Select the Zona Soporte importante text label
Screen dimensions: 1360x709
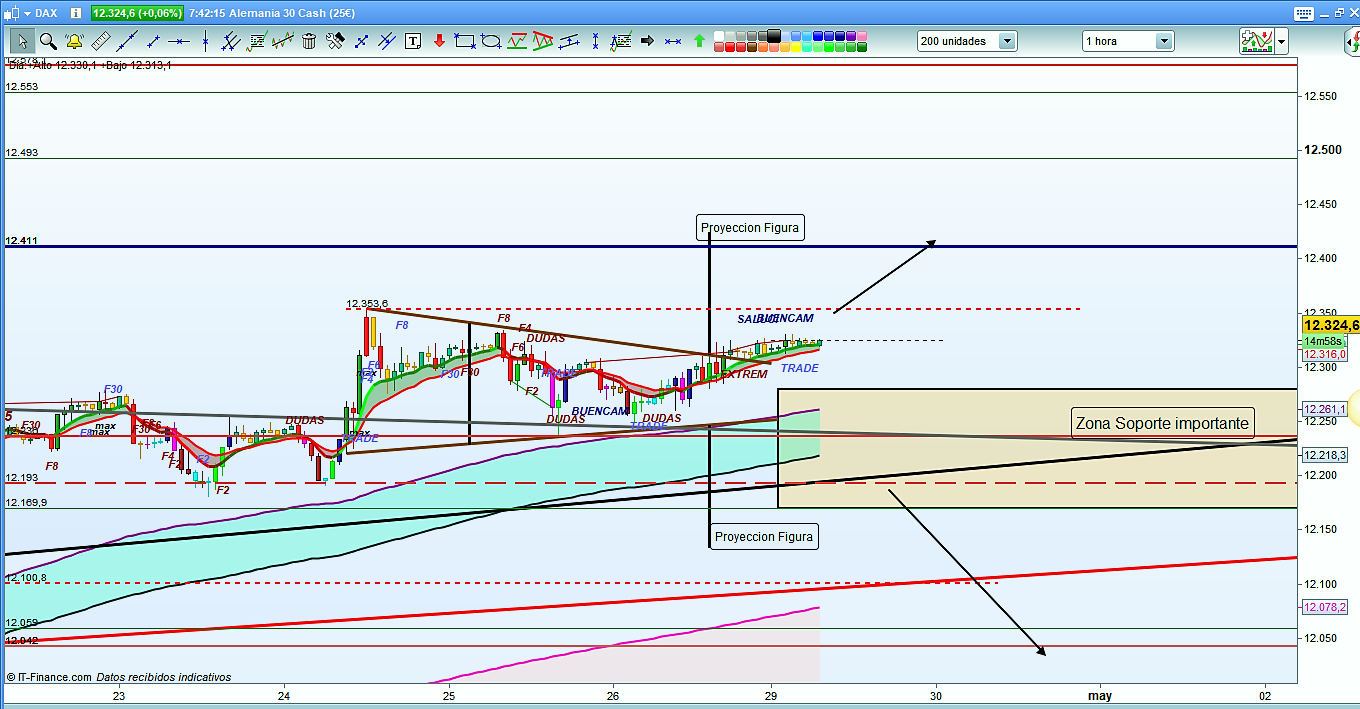(x=1162, y=423)
